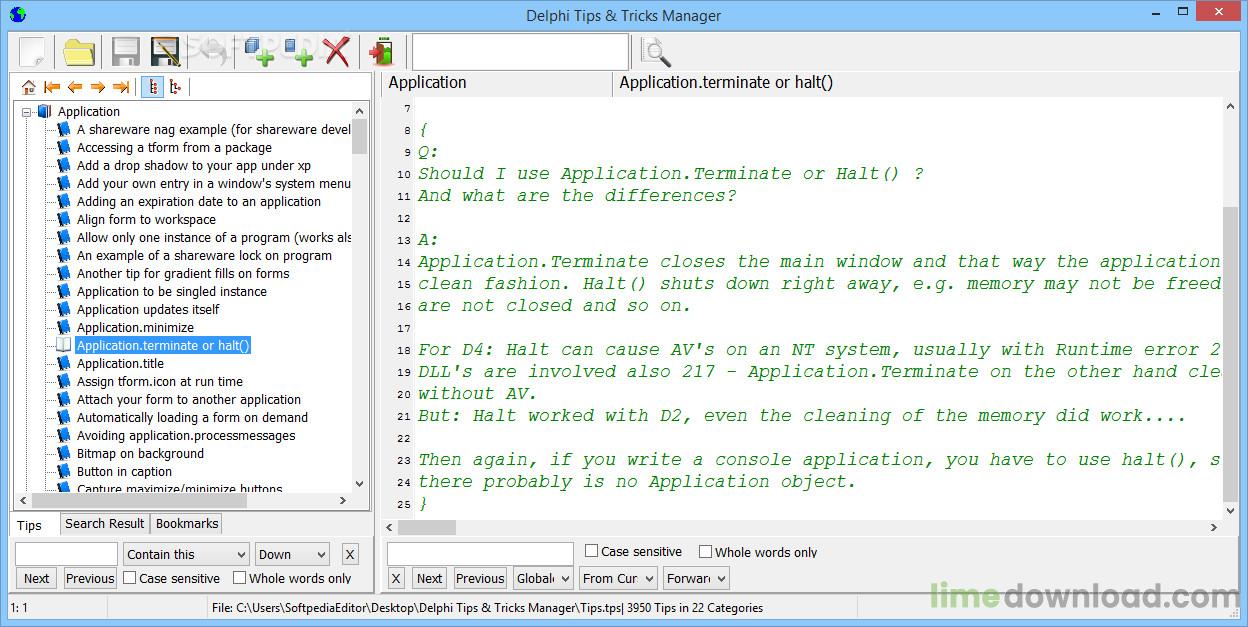Open the Search Result tab
Image resolution: width=1248 pixels, height=627 pixels.
[x=104, y=523]
